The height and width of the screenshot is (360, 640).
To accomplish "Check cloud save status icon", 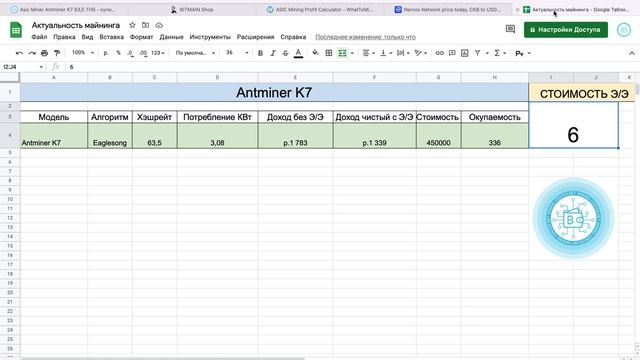I will [159, 25].
